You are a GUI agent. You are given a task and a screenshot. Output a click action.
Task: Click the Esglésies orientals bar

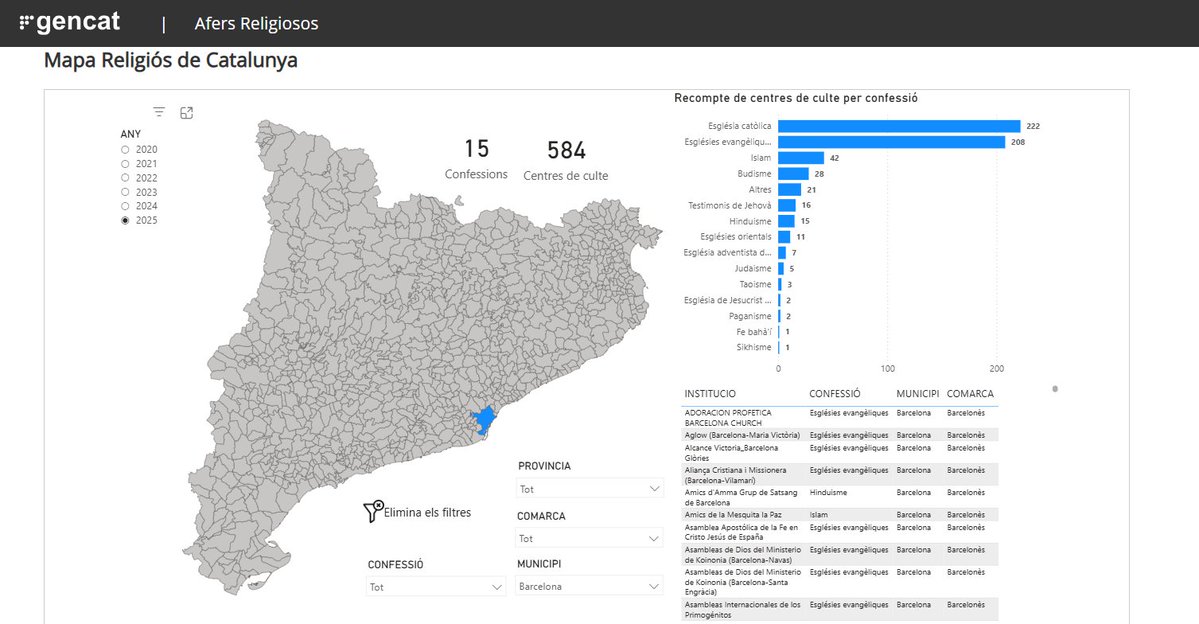(x=785, y=237)
